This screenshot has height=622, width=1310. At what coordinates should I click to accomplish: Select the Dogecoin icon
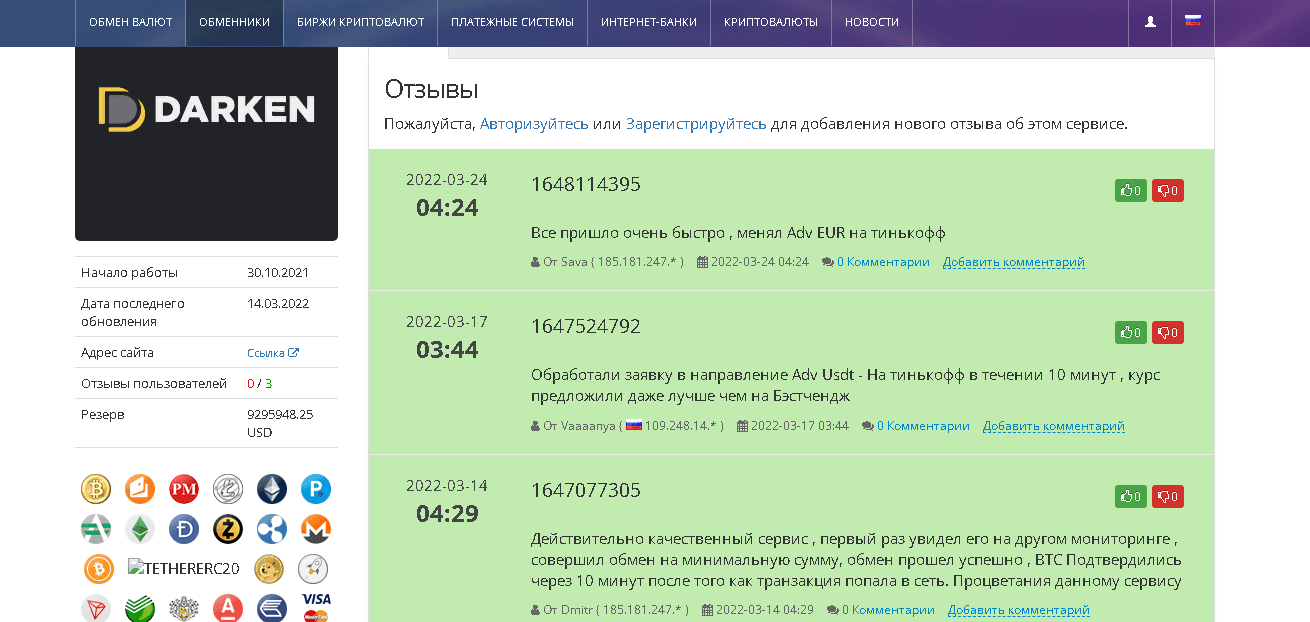point(270,569)
